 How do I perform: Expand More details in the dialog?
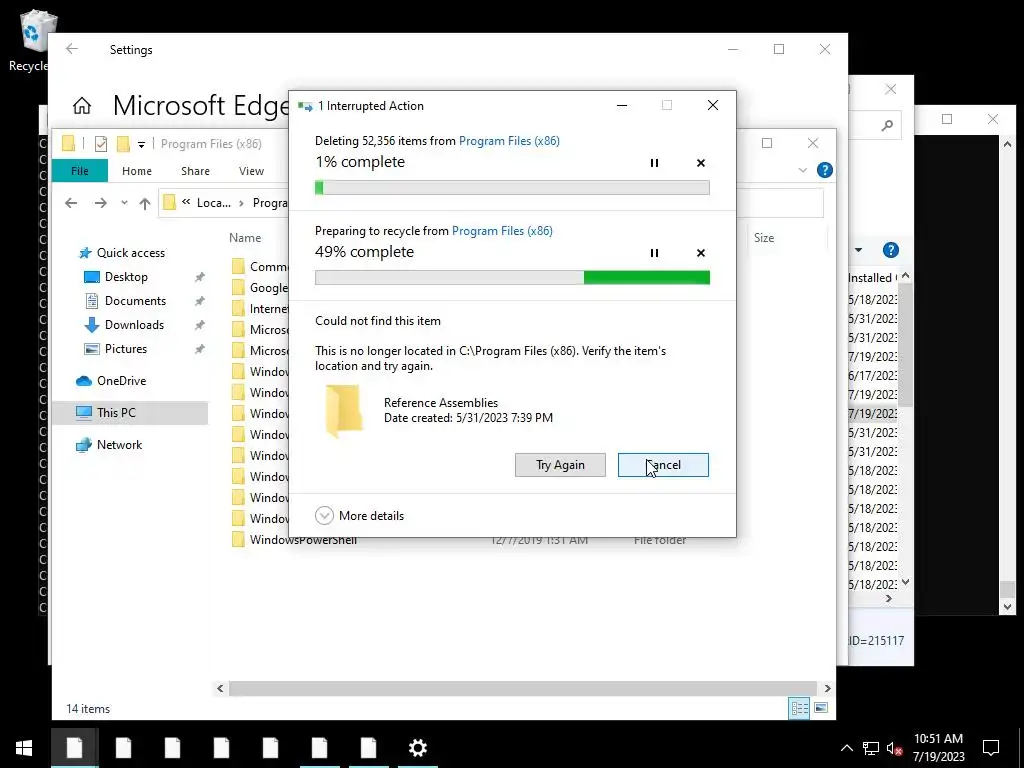pyautogui.click(x=360, y=516)
